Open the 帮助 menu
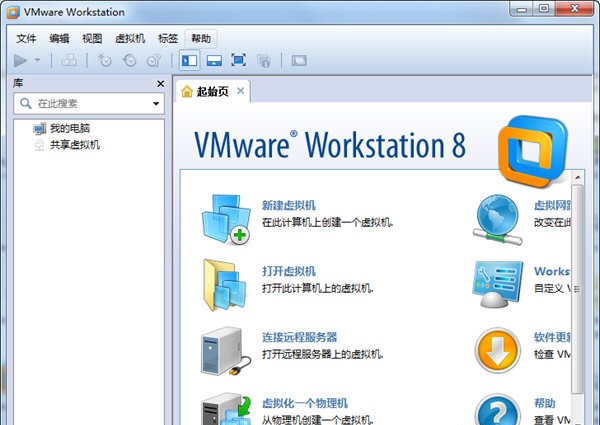 [x=201, y=38]
